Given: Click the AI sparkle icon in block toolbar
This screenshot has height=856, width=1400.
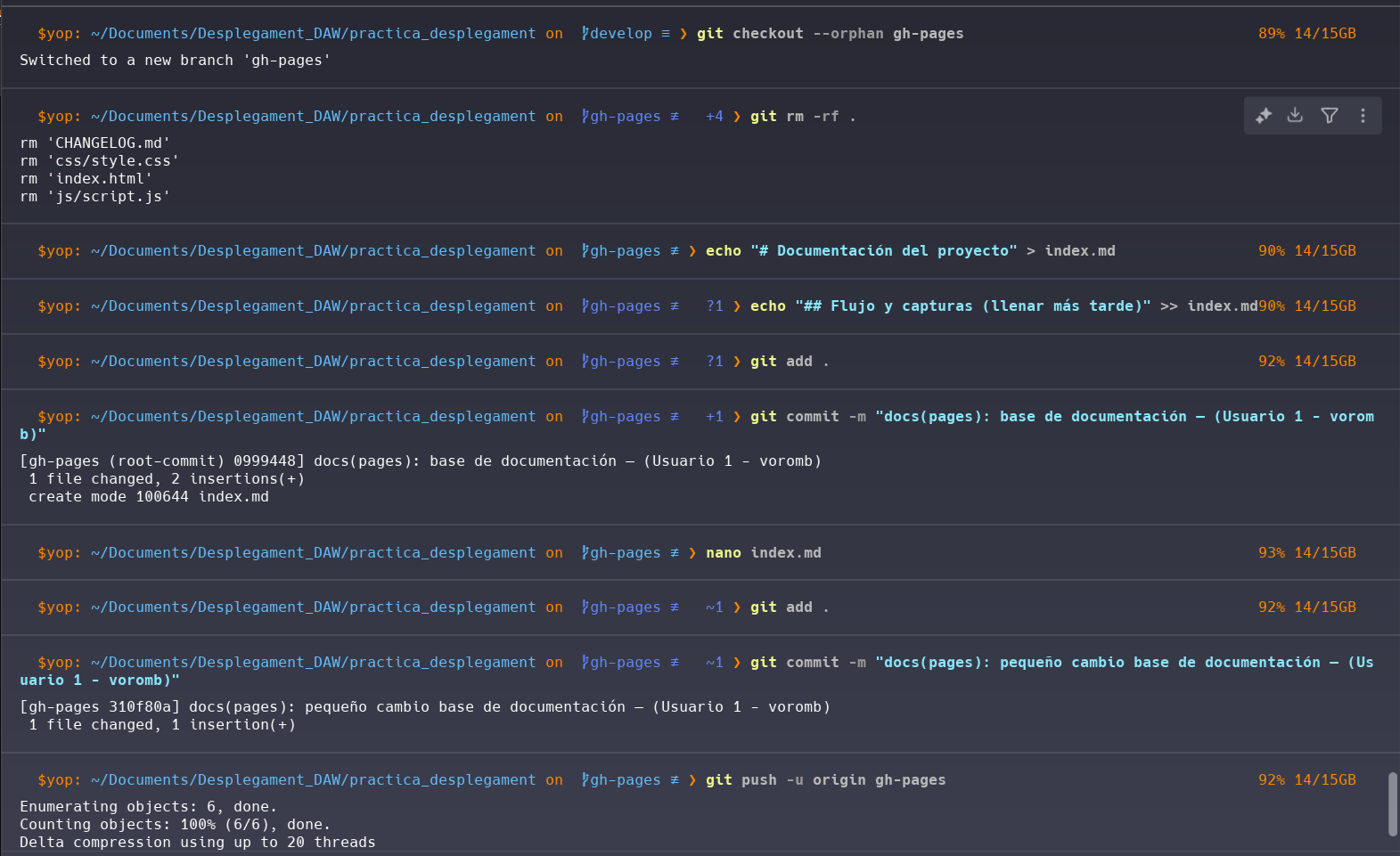Looking at the screenshot, I should [x=1264, y=116].
